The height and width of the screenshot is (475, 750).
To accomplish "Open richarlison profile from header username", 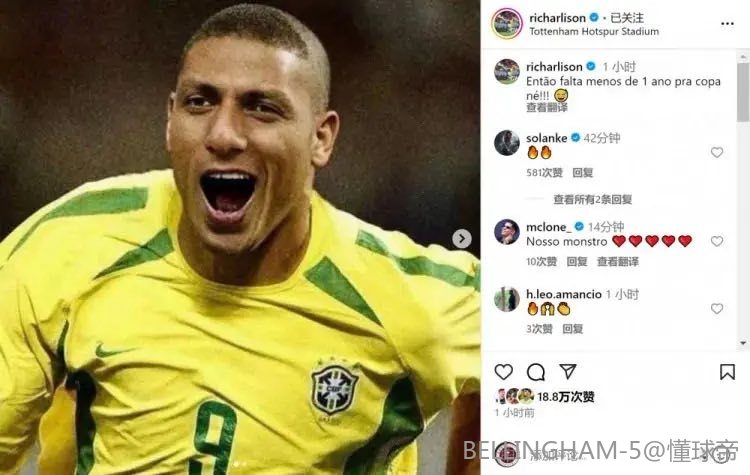I will click(557, 18).
